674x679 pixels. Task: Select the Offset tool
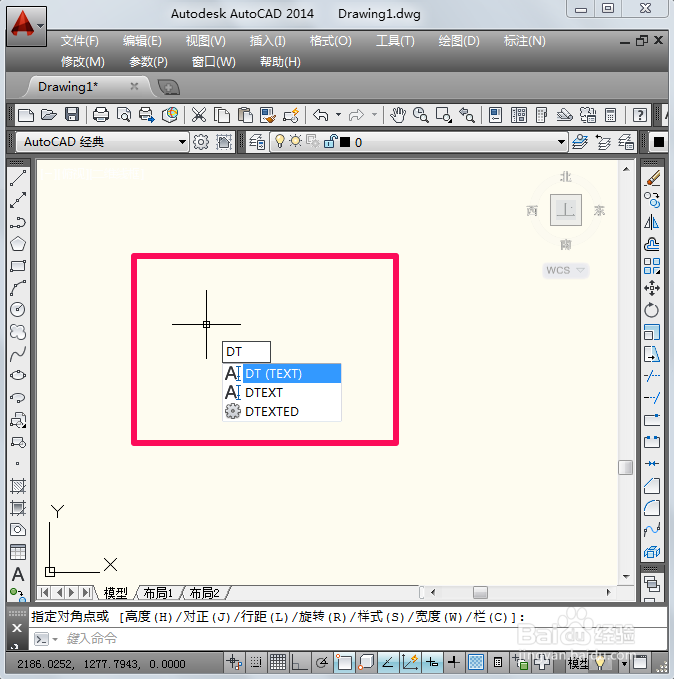point(652,244)
